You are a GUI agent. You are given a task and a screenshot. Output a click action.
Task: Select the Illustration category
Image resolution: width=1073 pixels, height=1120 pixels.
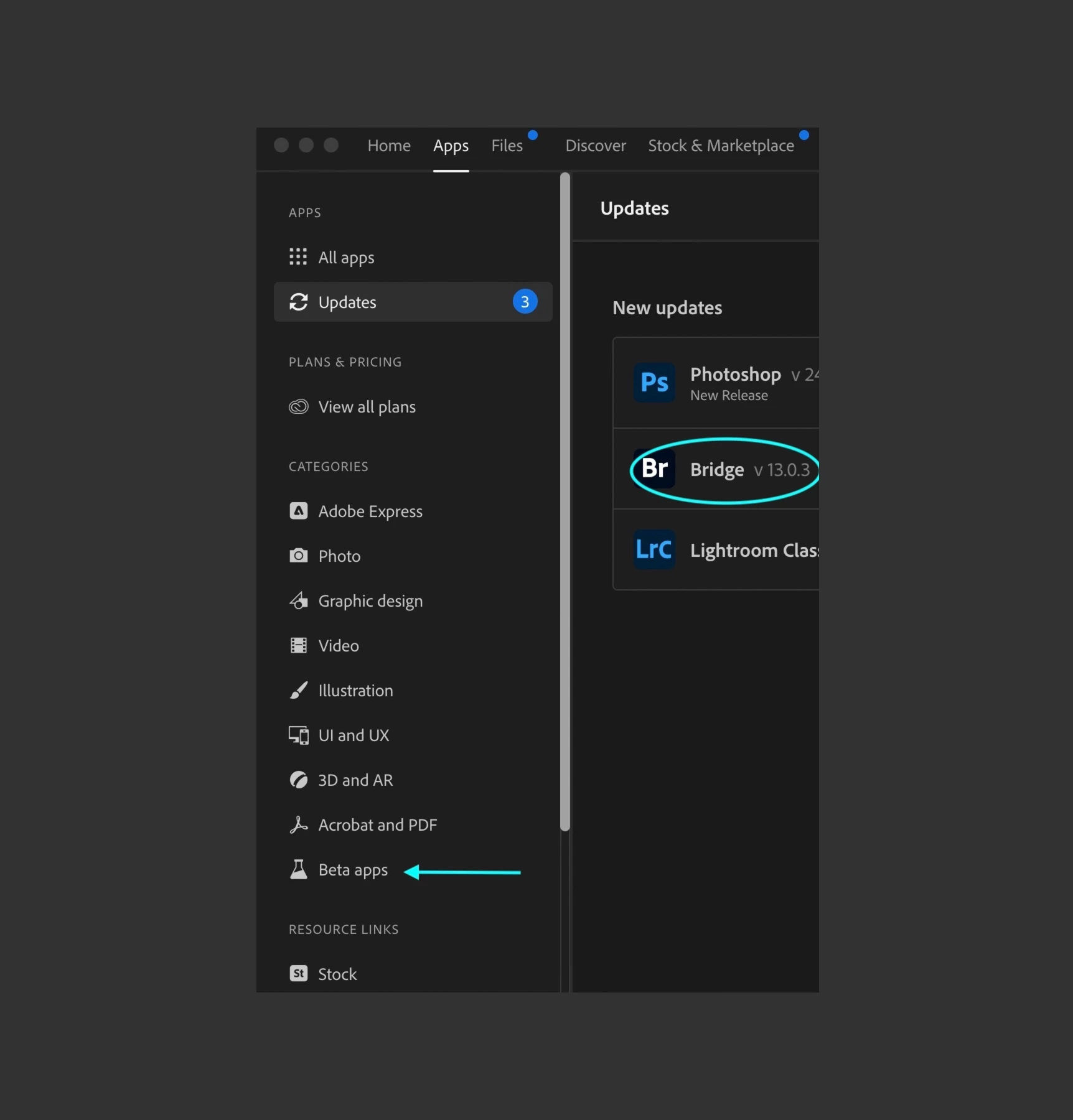click(x=413, y=690)
